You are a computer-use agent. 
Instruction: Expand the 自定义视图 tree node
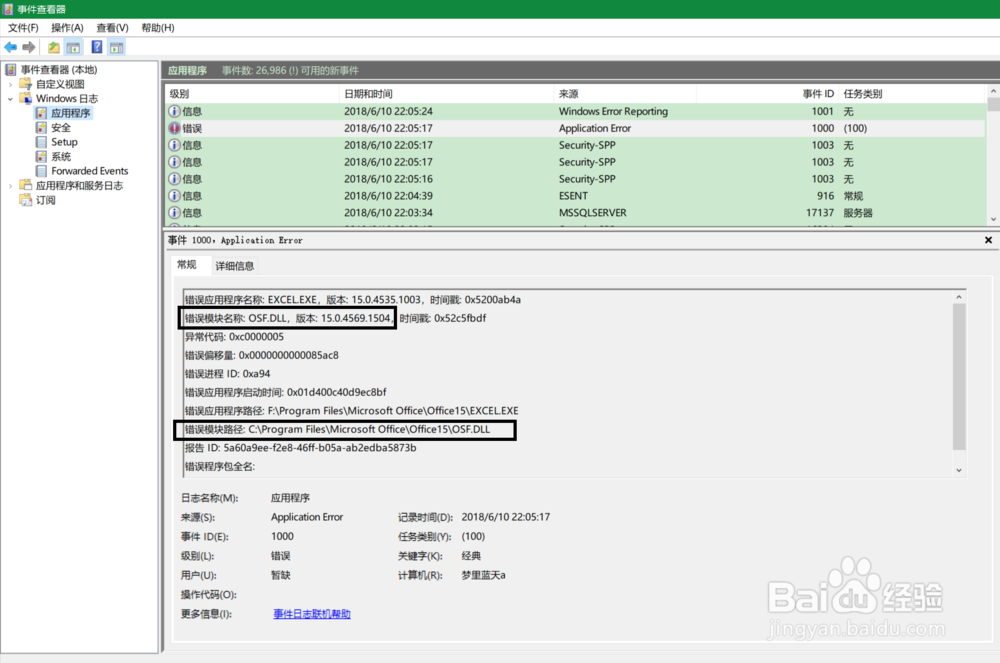(x=10, y=84)
